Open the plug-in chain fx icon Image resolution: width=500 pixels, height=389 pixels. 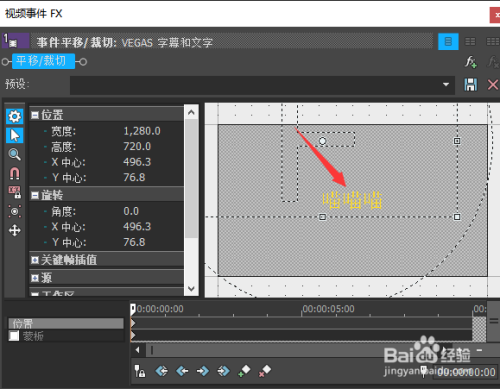(471, 62)
